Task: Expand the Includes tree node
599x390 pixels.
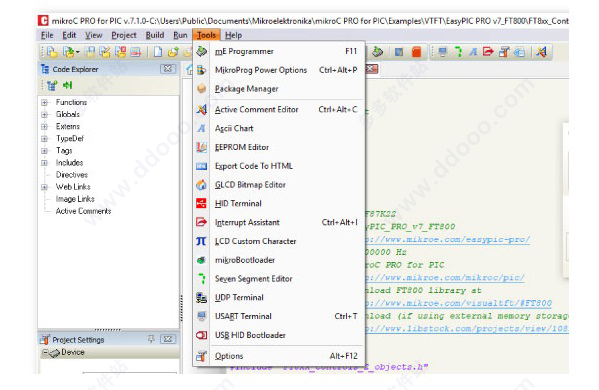Action: point(45,163)
